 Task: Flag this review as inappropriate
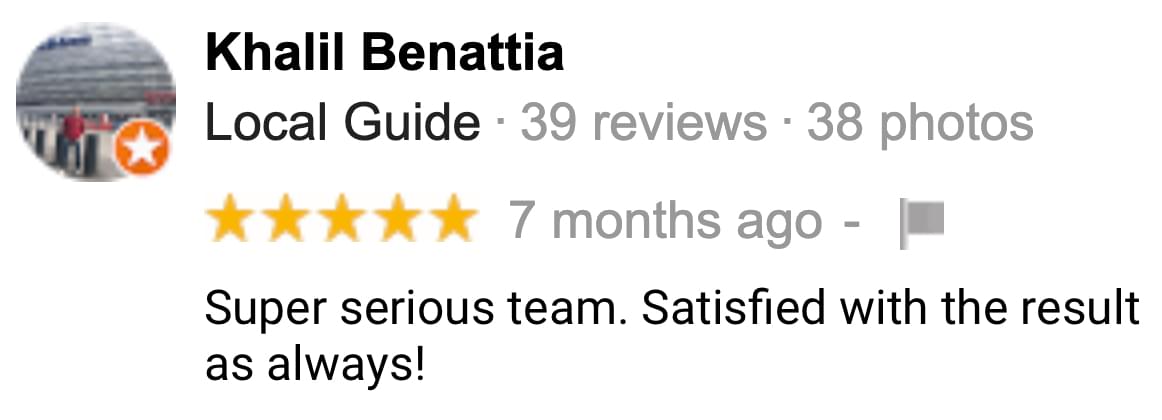[922, 224]
